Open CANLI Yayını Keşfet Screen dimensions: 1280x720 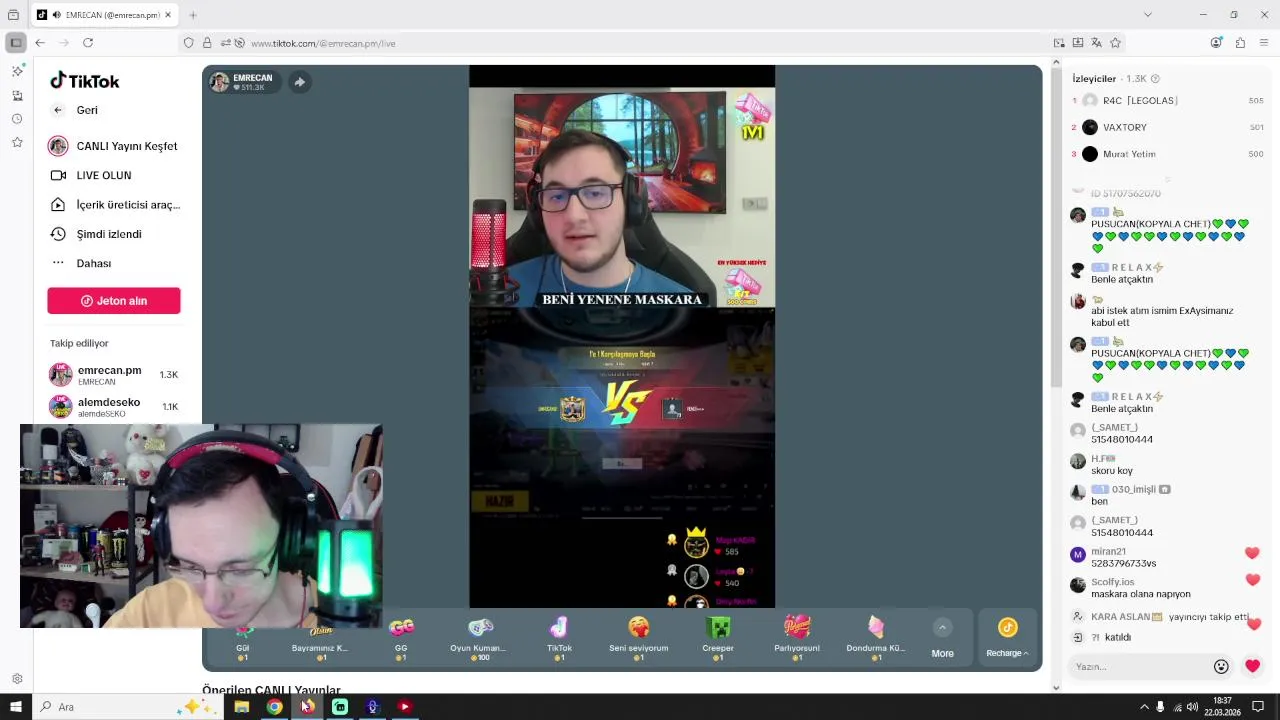click(114, 146)
